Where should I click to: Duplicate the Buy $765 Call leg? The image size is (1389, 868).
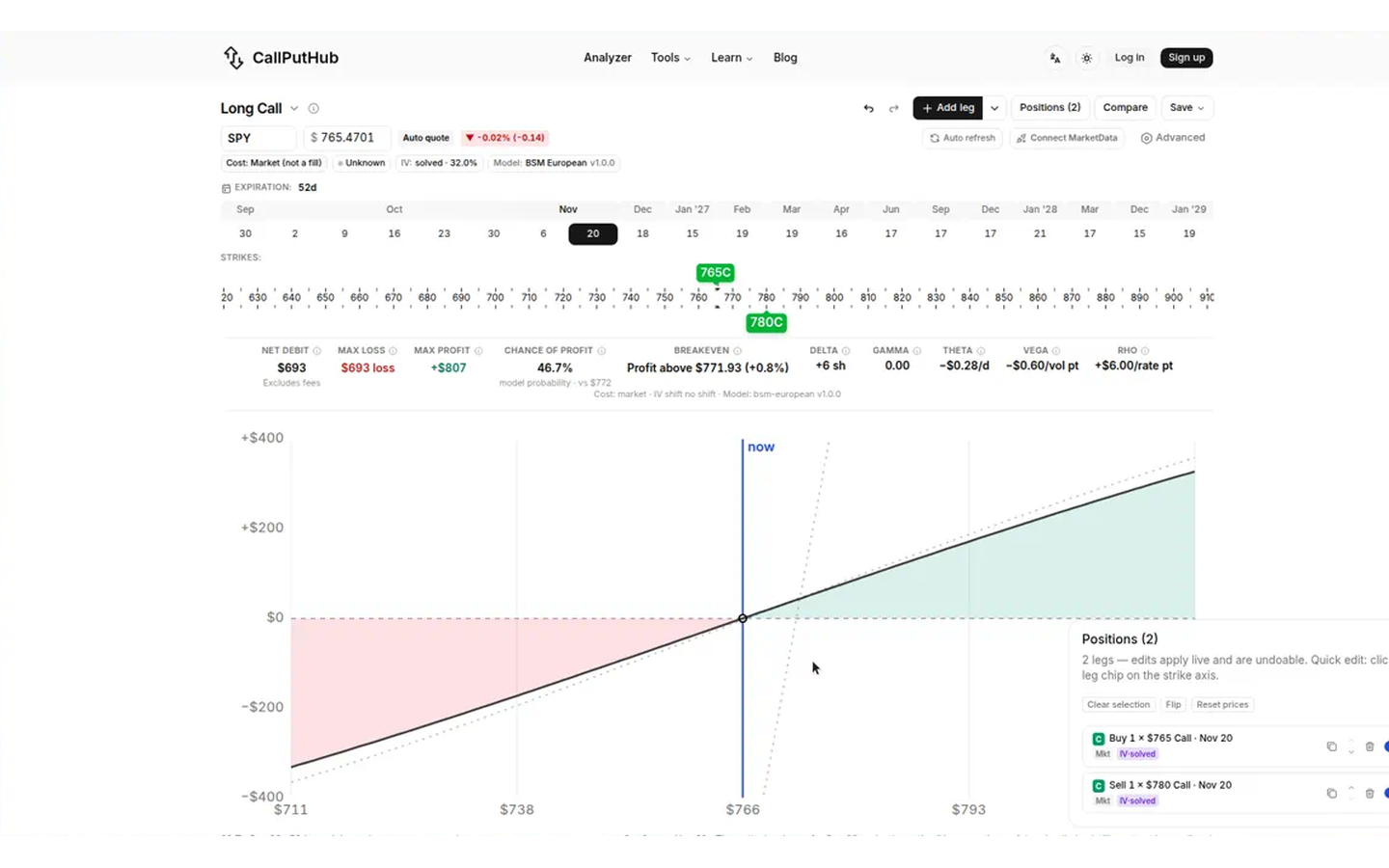[x=1332, y=746]
